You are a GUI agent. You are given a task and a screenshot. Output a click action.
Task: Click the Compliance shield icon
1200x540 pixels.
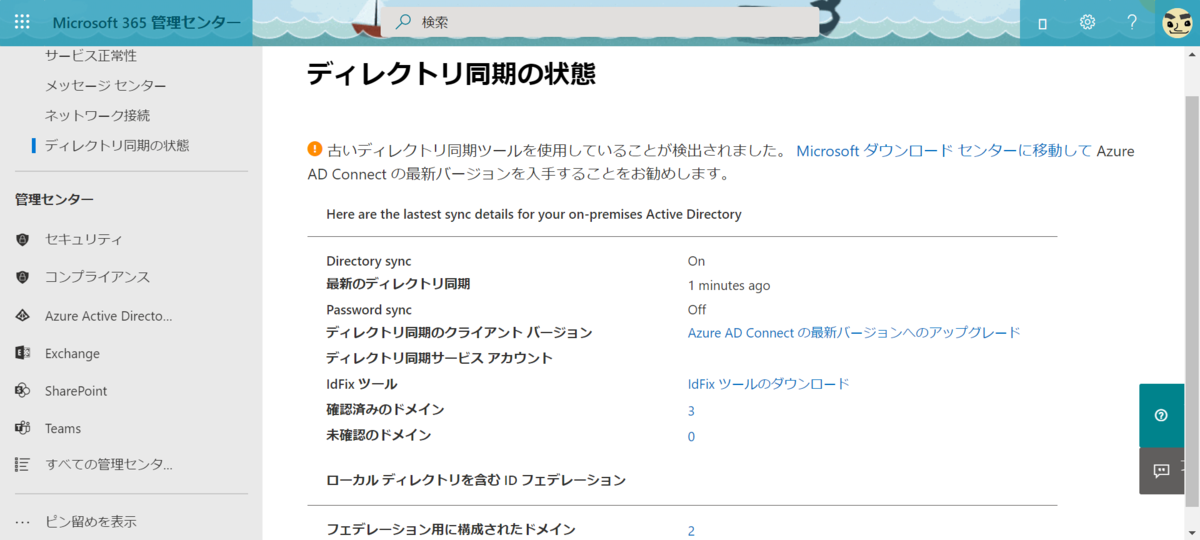pos(22,277)
